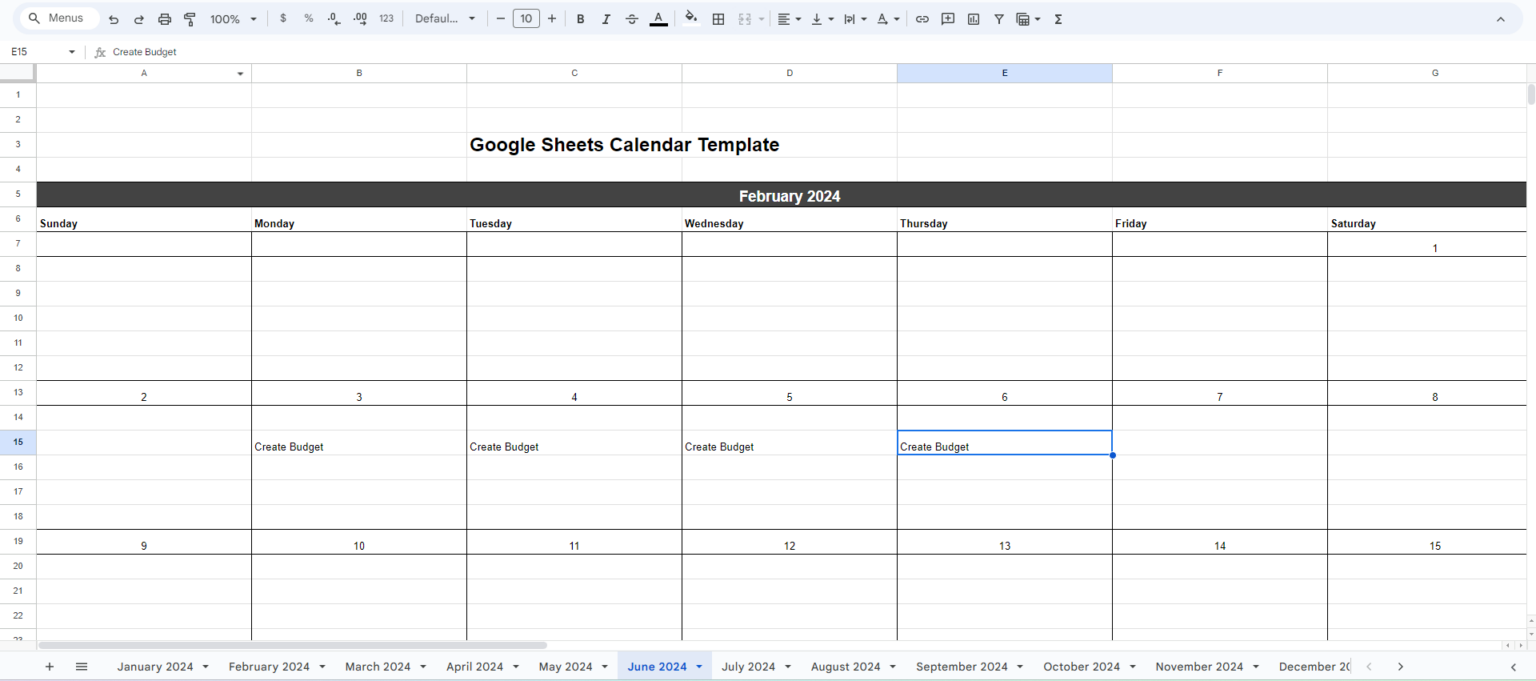This screenshot has width=1536, height=681.
Task: Open the Functions (sigma) menu
Action: click(1057, 18)
